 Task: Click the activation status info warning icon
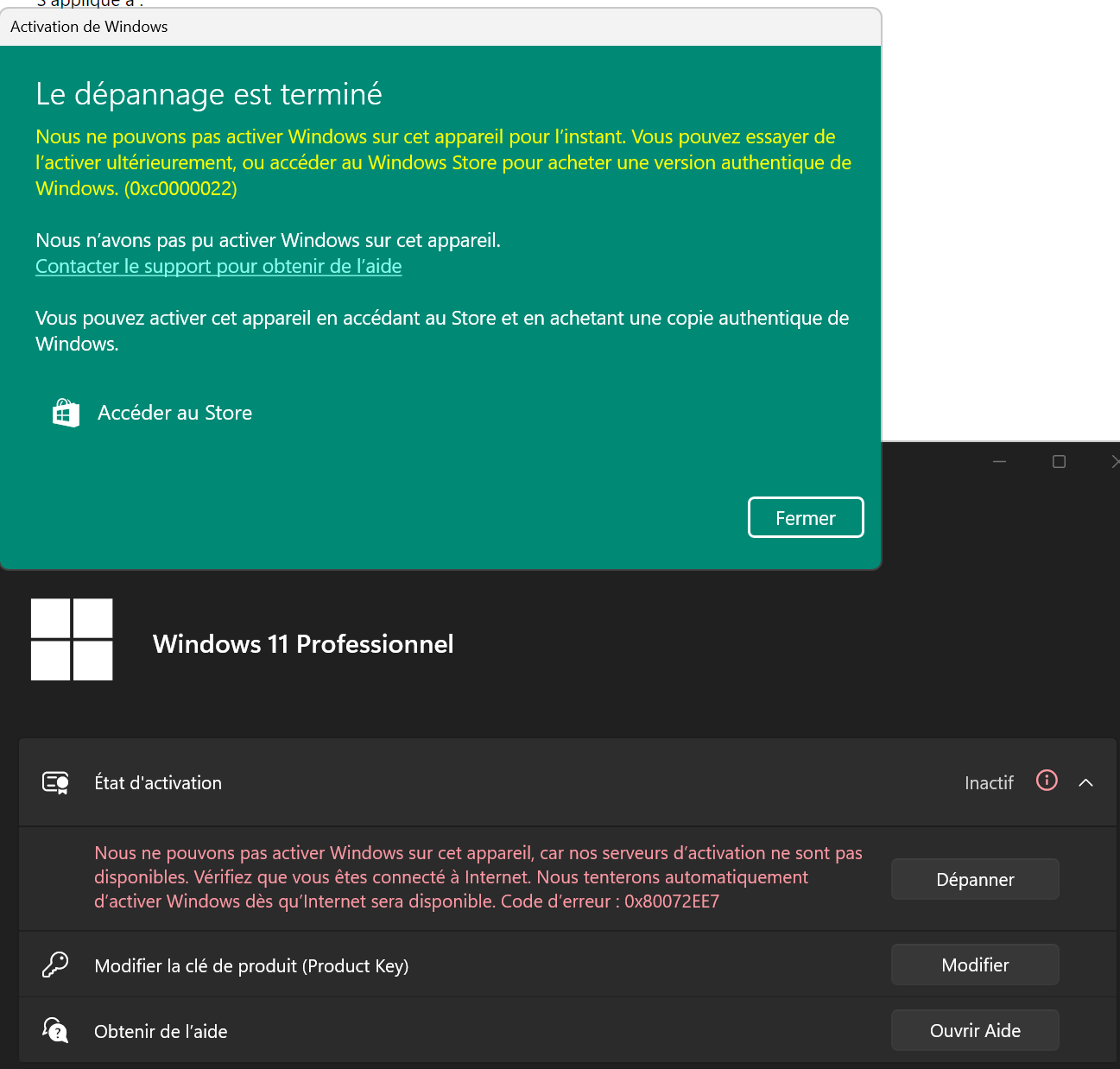[x=1047, y=781]
